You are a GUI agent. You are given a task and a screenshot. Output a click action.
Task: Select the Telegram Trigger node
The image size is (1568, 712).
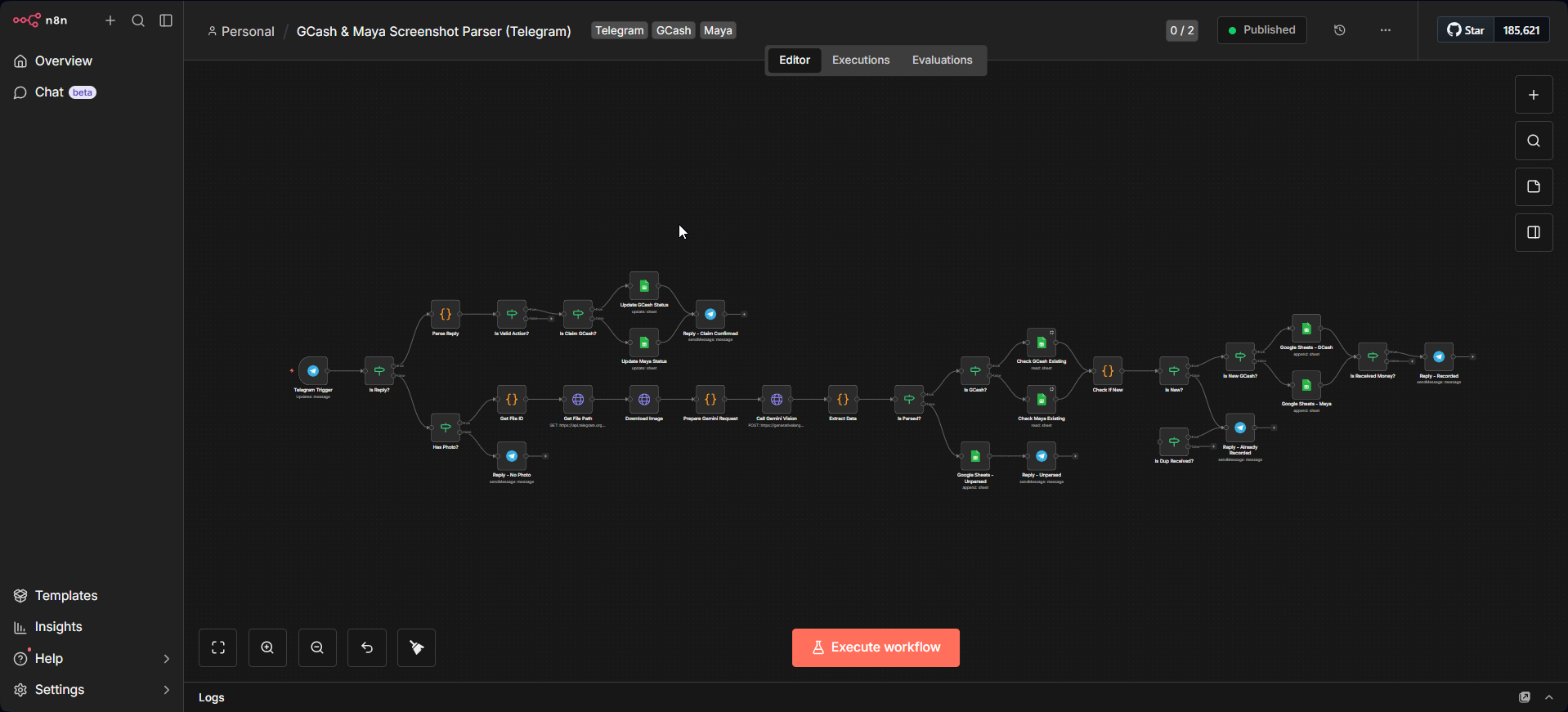pyautogui.click(x=313, y=370)
